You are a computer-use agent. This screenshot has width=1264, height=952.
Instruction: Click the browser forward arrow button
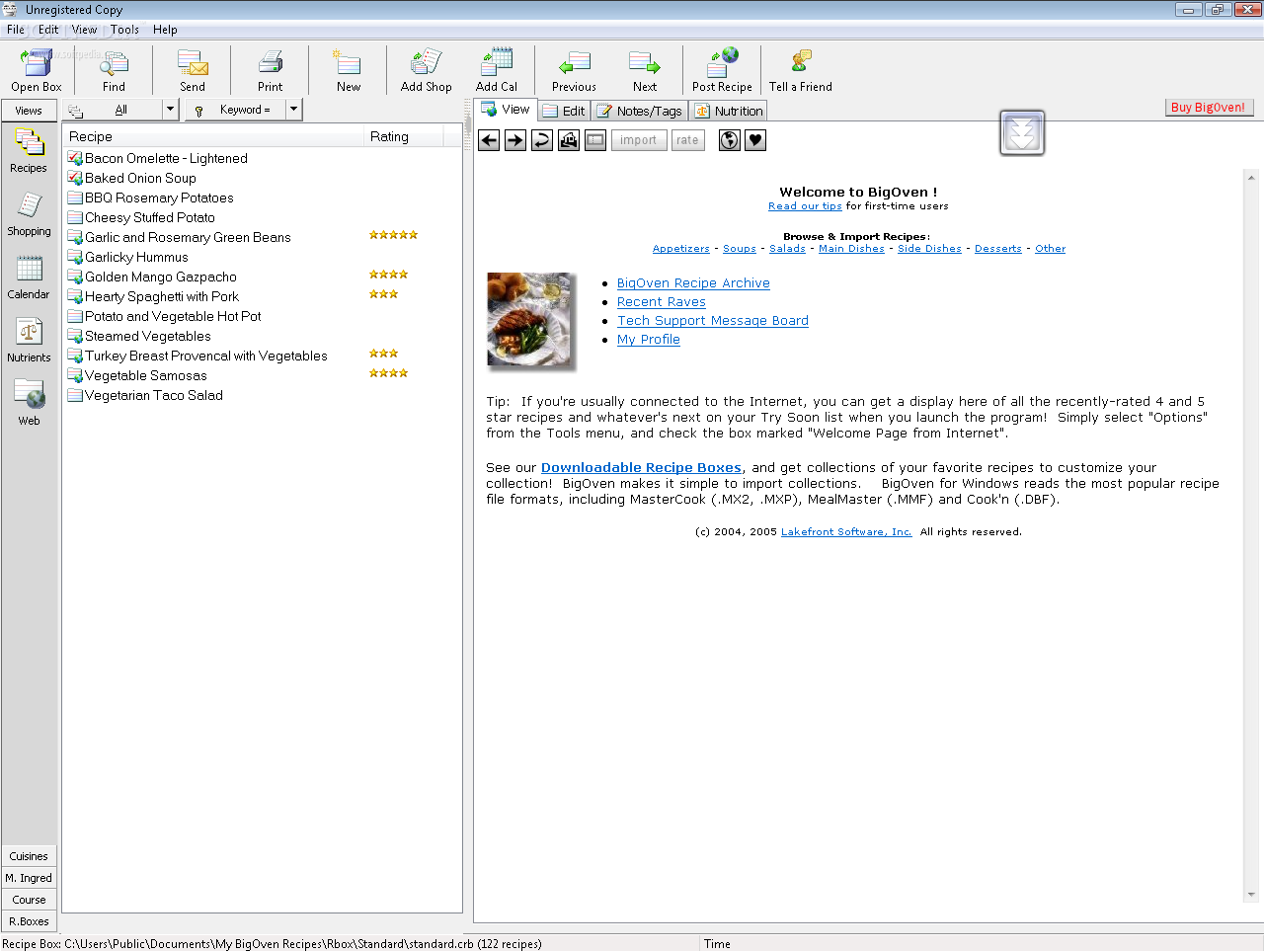click(515, 140)
